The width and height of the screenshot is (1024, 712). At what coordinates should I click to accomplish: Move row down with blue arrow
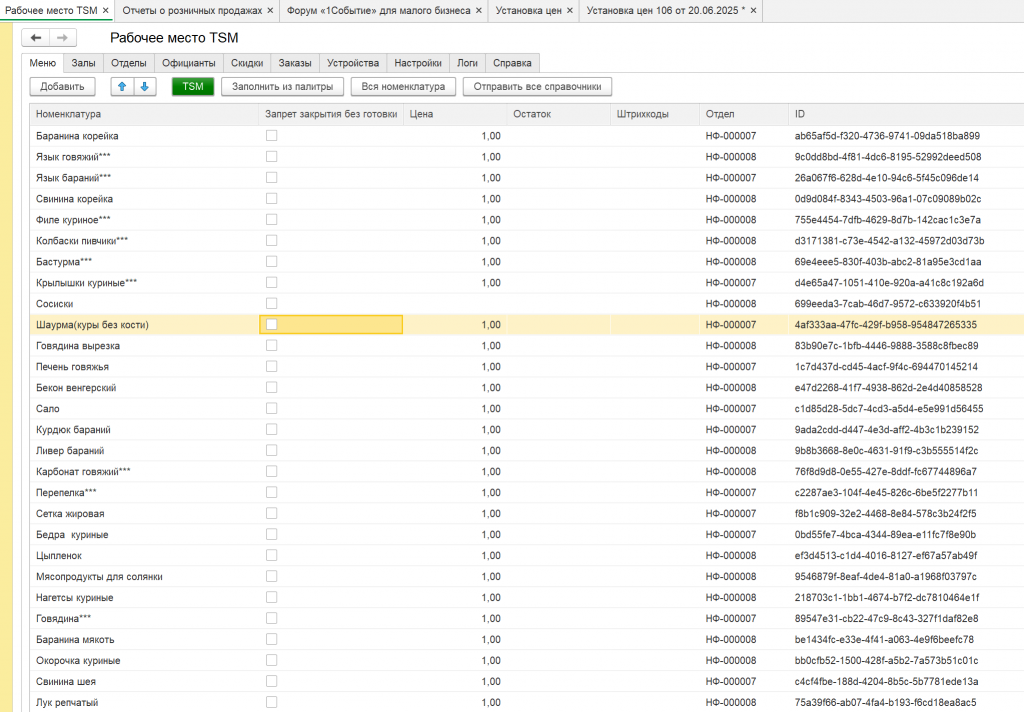coord(145,86)
